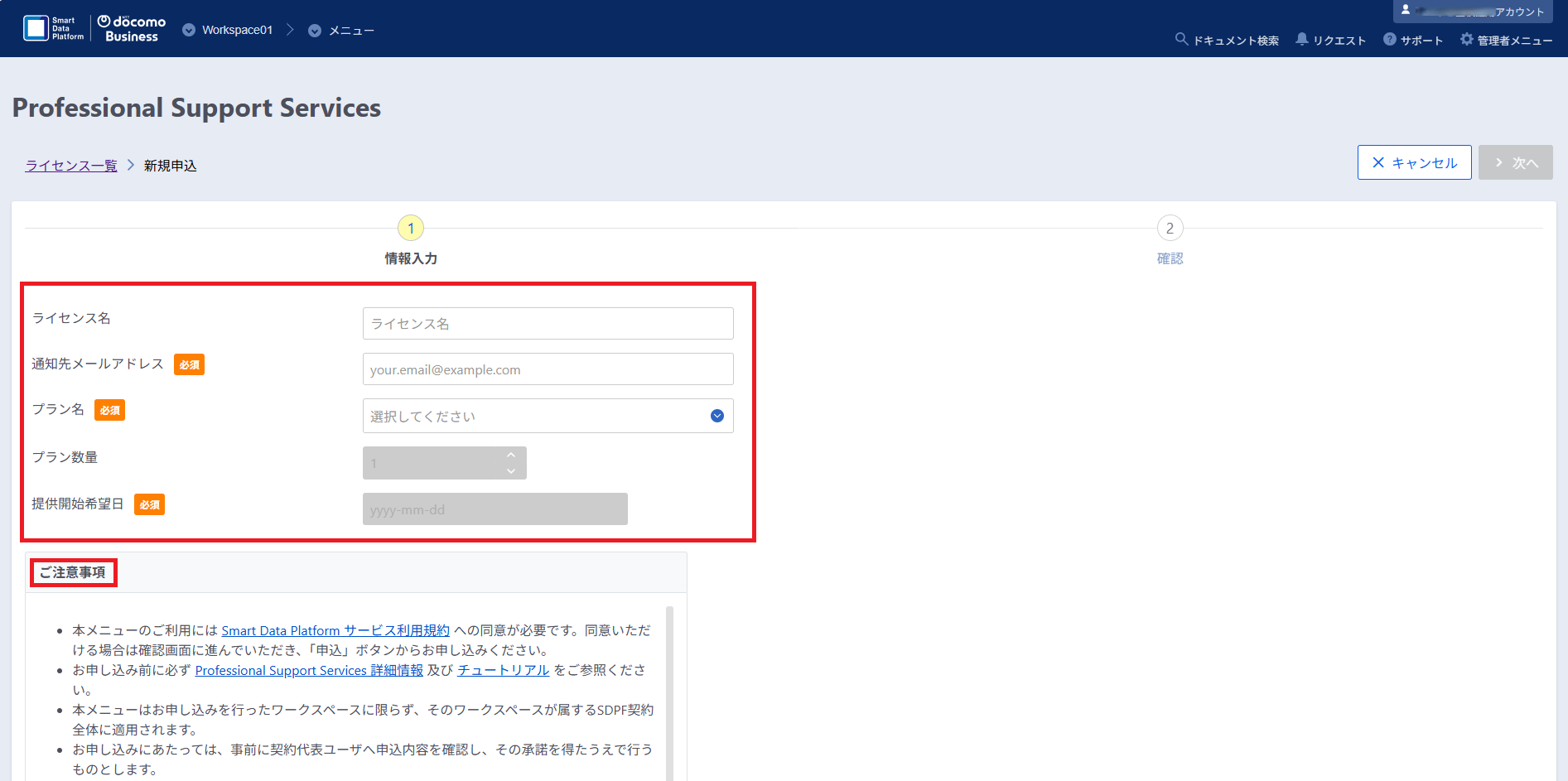Image resolution: width=1568 pixels, height=781 pixels.
Task: Open the チュートリアル link
Action: pos(503,670)
